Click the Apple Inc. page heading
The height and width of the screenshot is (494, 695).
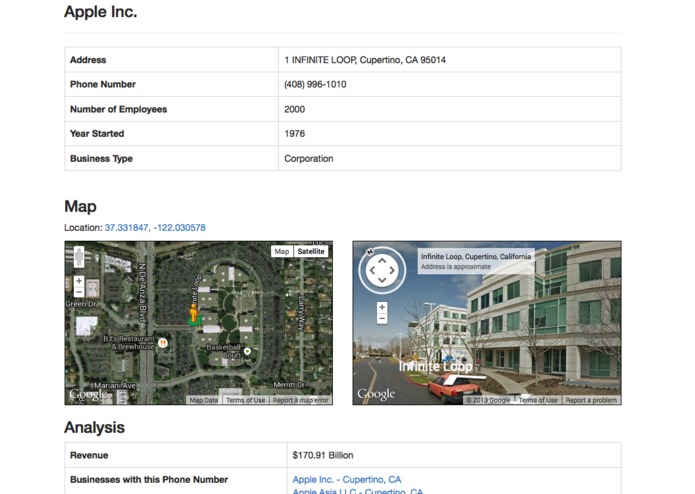click(x=101, y=12)
